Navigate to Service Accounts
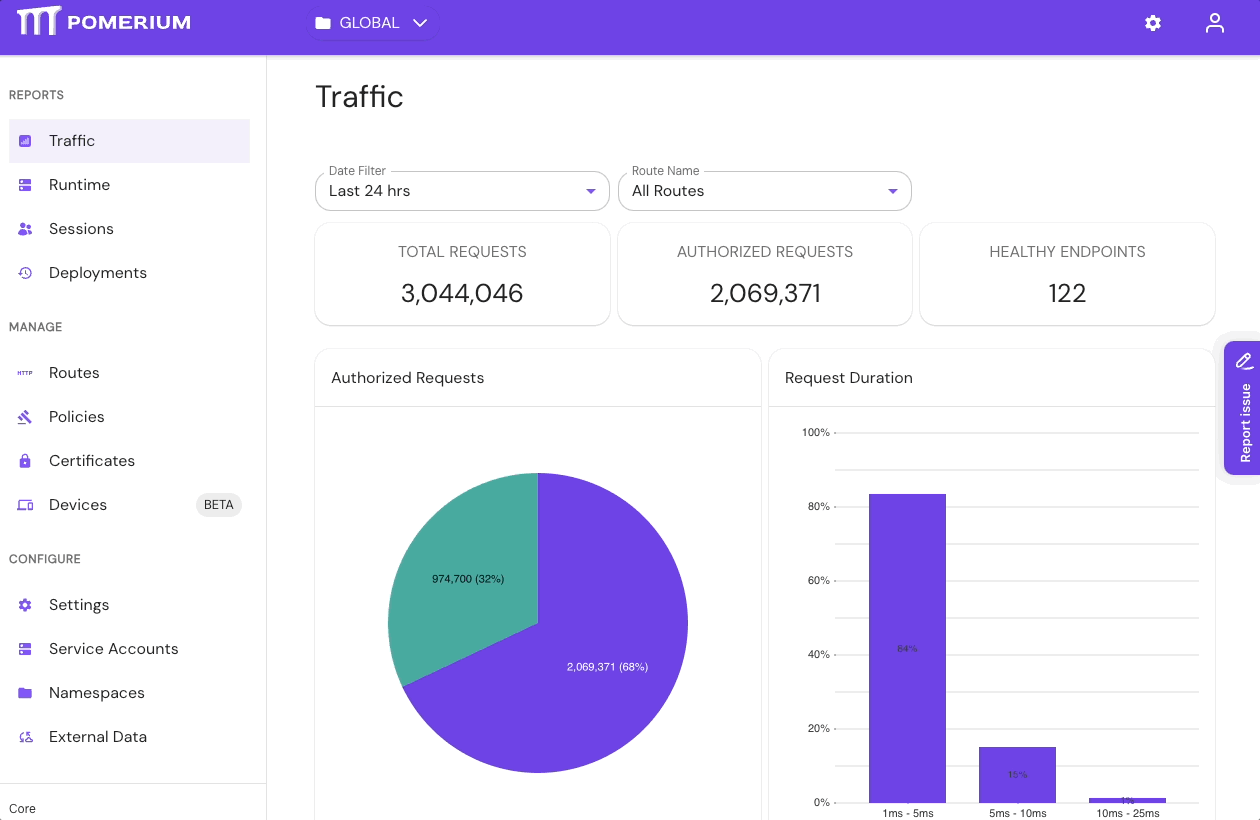1260x820 pixels. click(x=113, y=649)
